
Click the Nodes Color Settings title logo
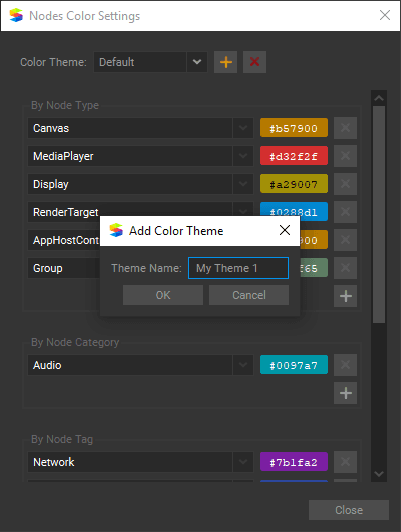[x=16, y=15]
